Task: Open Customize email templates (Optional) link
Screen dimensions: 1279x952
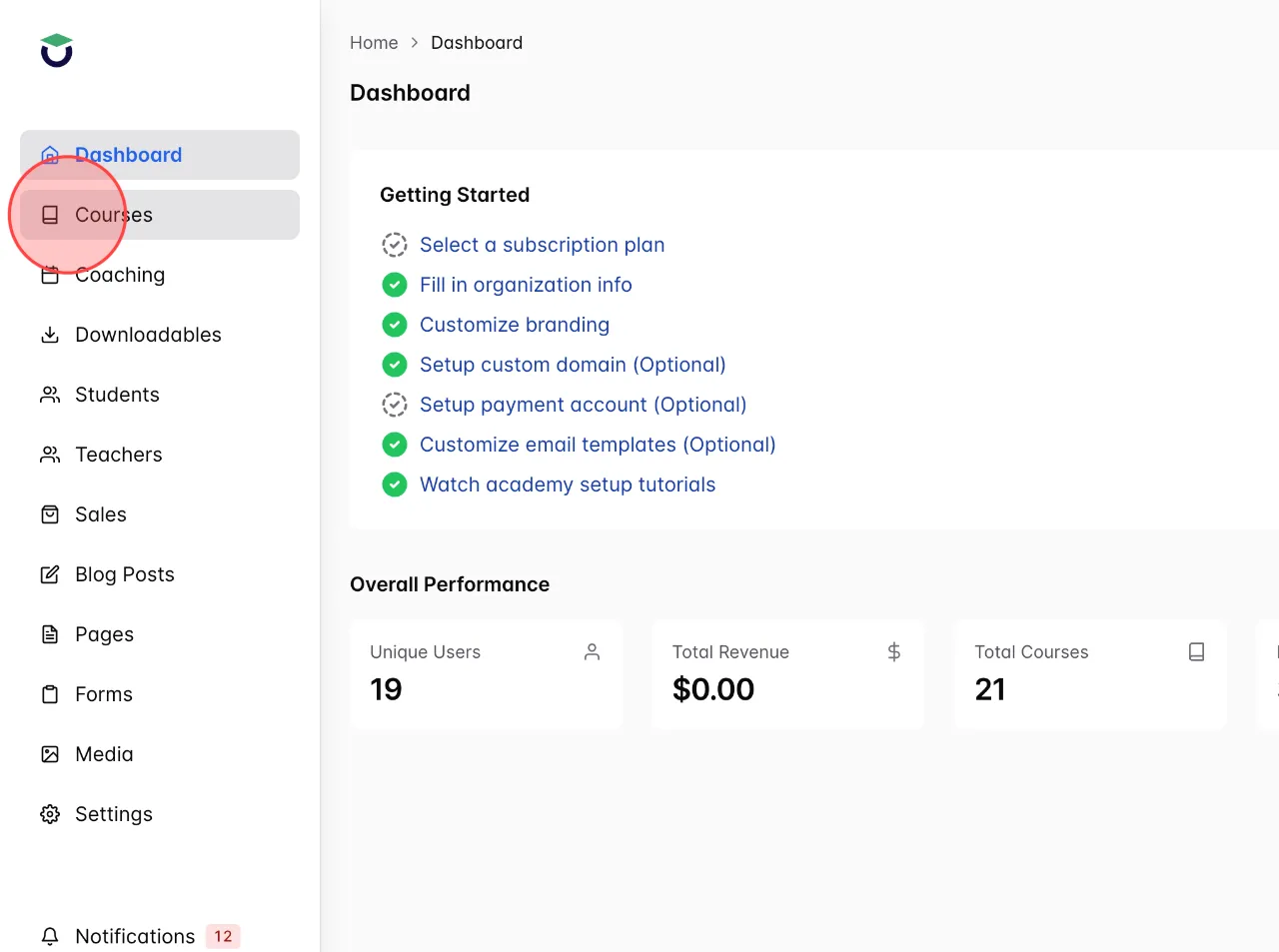Action: [x=598, y=445]
